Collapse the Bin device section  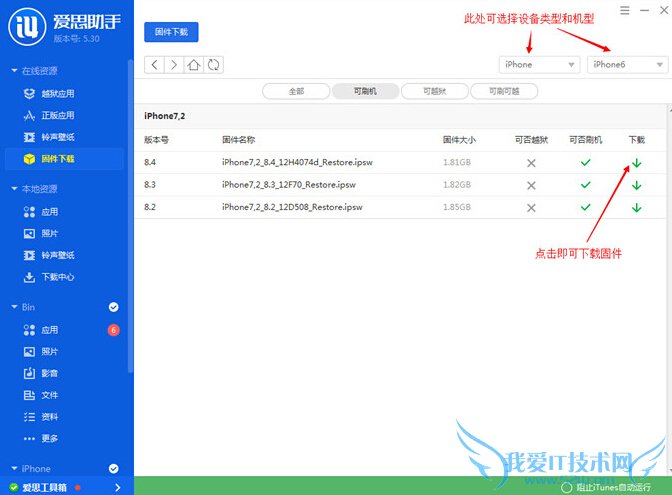(14, 307)
